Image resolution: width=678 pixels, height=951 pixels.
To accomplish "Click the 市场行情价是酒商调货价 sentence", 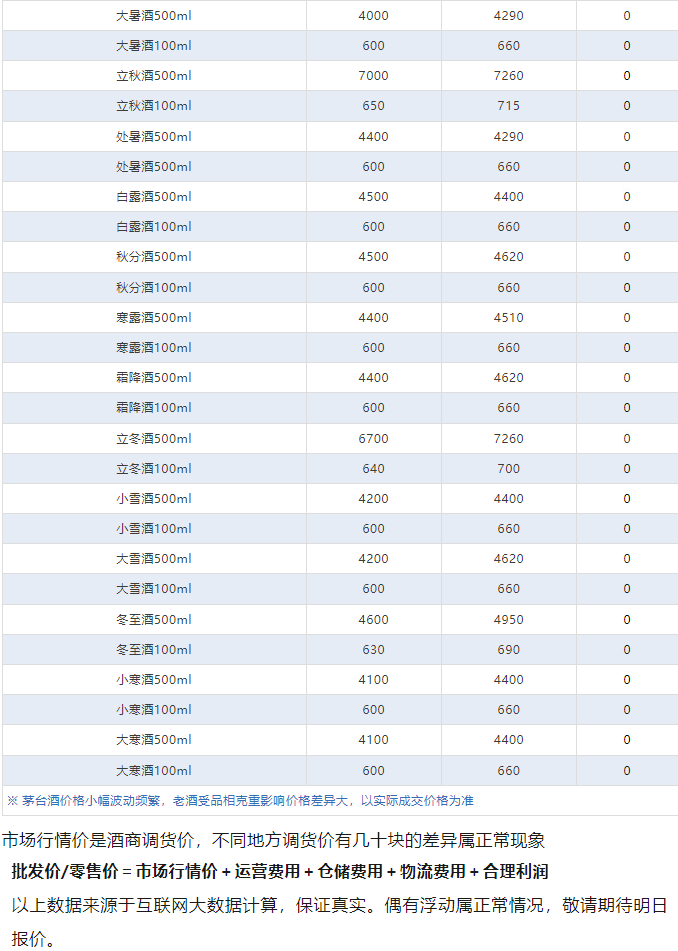I will coord(274,840).
